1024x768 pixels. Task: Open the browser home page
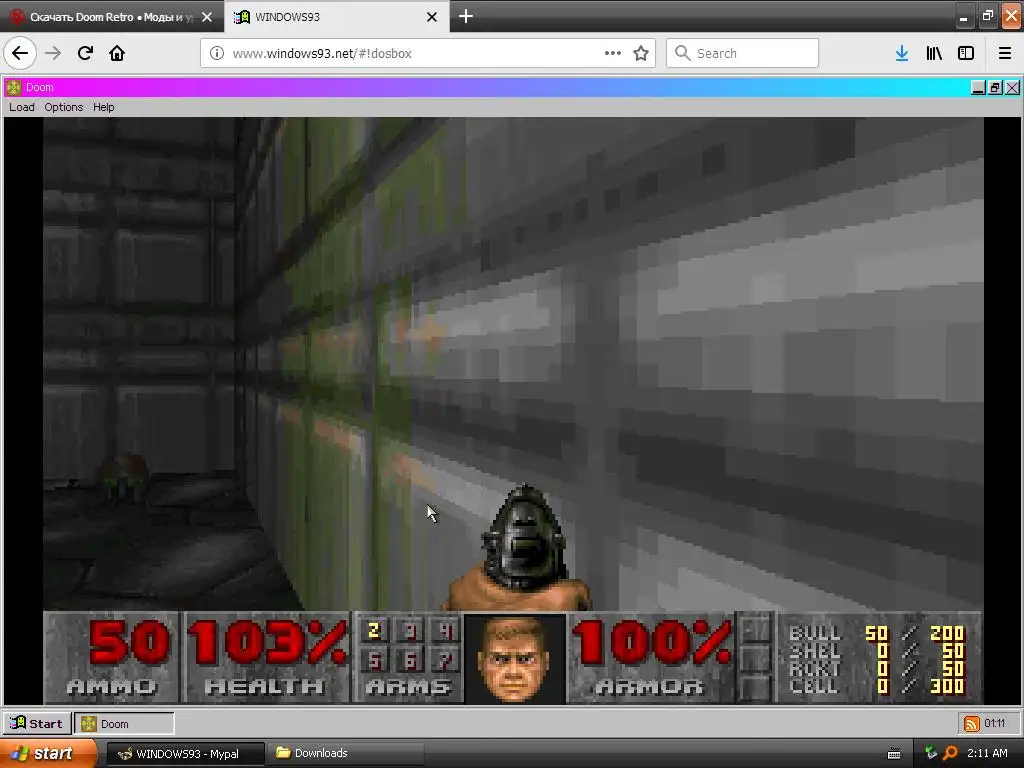pyautogui.click(x=117, y=53)
